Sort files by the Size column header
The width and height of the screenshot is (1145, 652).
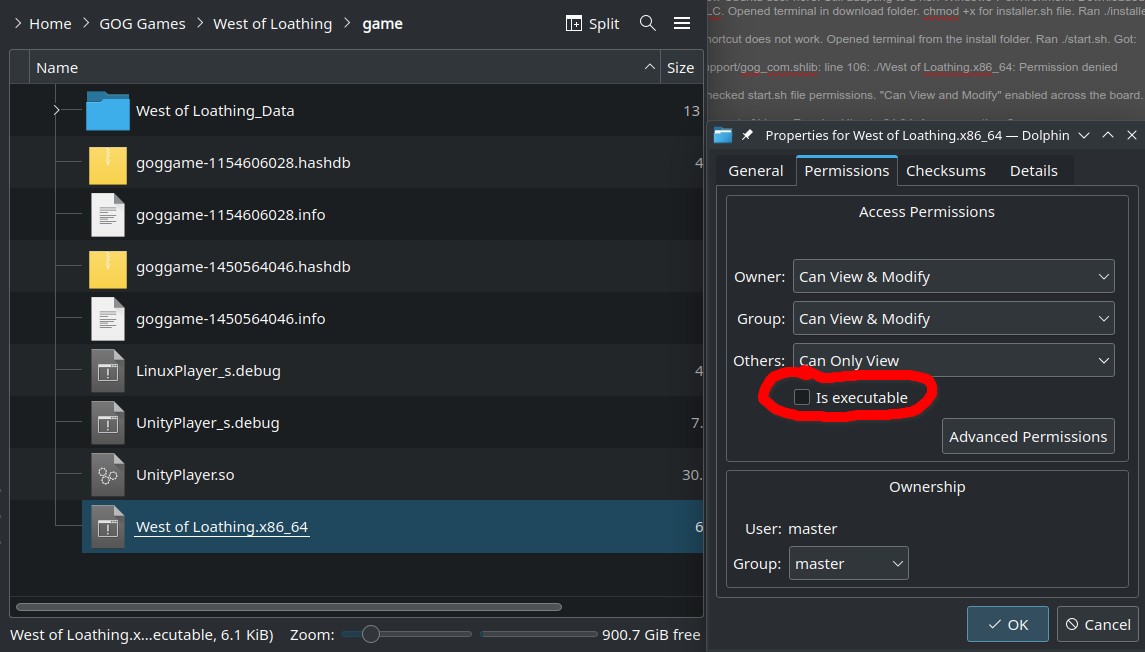click(681, 67)
